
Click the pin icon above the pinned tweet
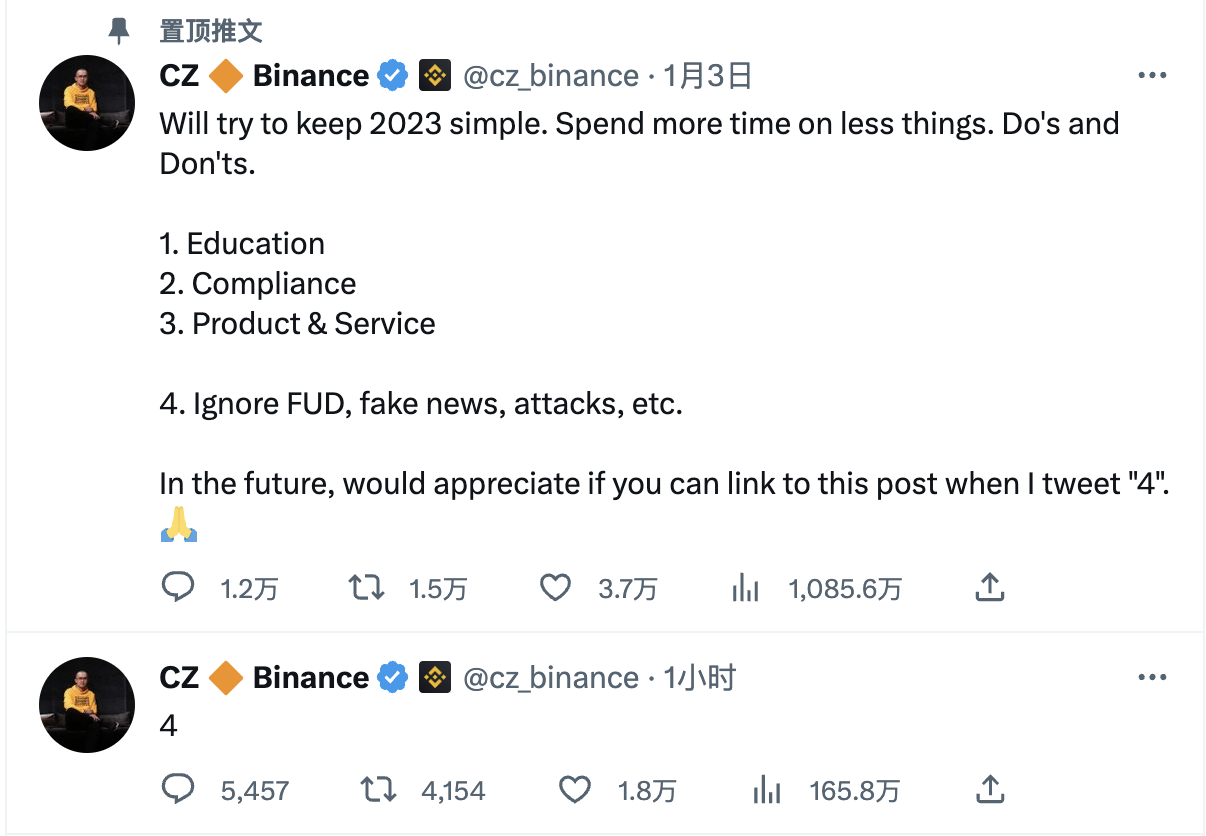coord(119,31)
